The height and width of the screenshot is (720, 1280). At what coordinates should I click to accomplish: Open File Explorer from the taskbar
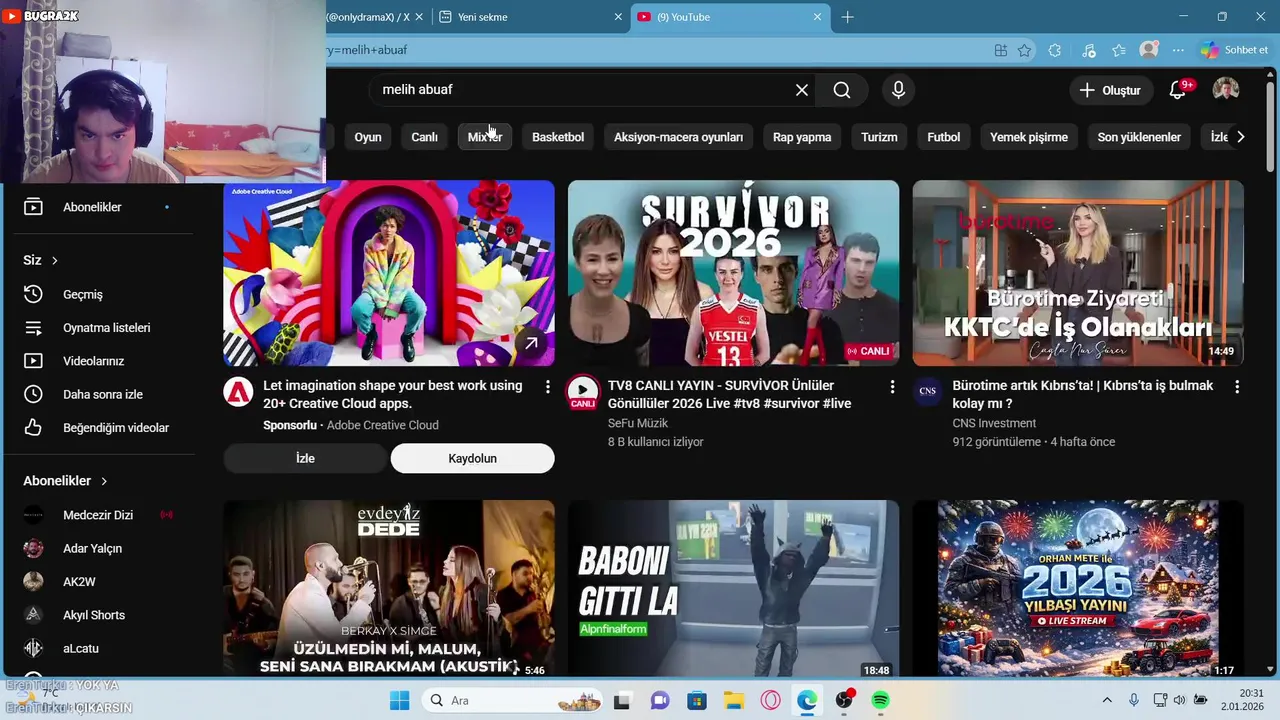[x=734, y=701]
